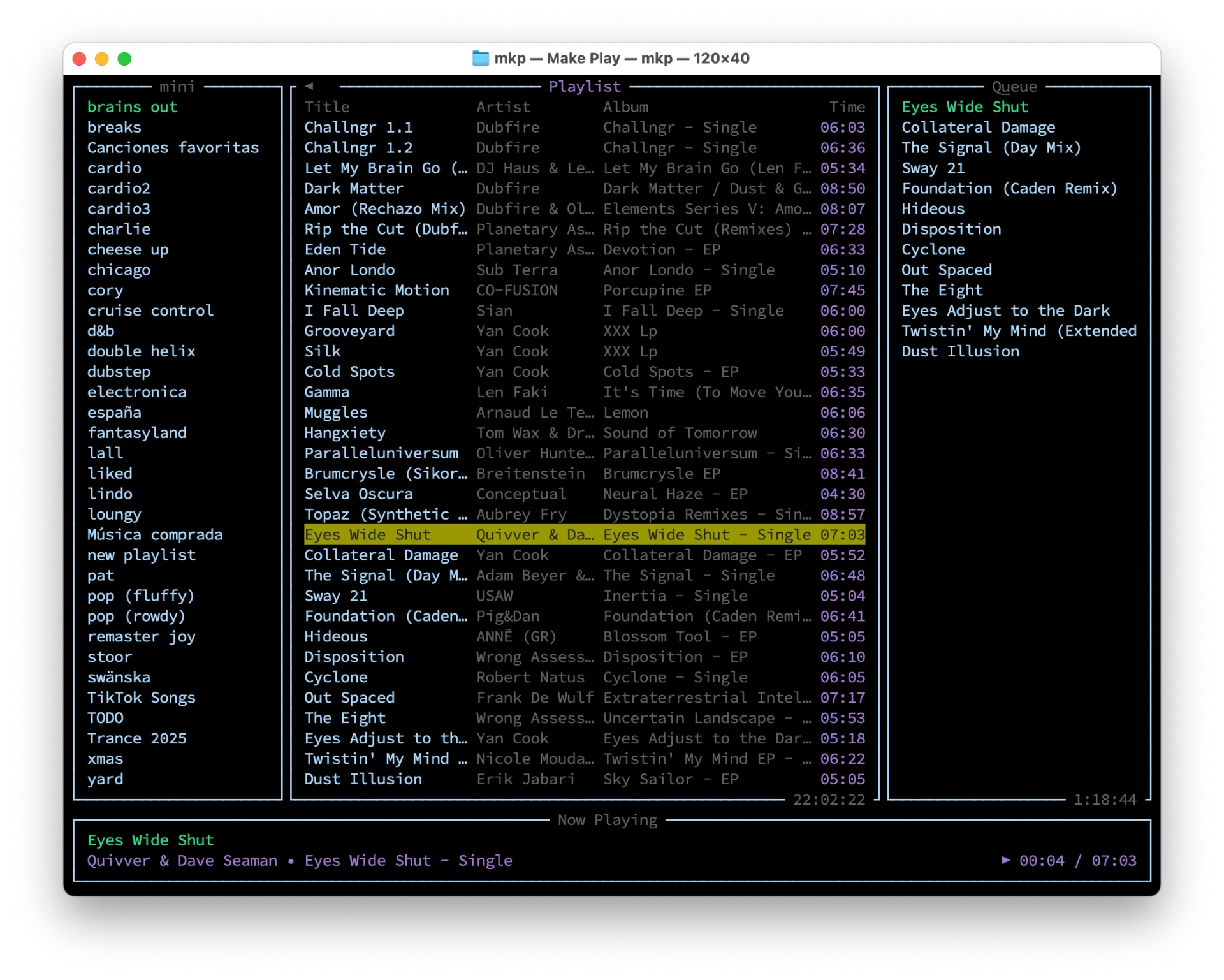Open the 'fantasyland' playlist
Screen dimensions: 1224x980
(137, 433)
